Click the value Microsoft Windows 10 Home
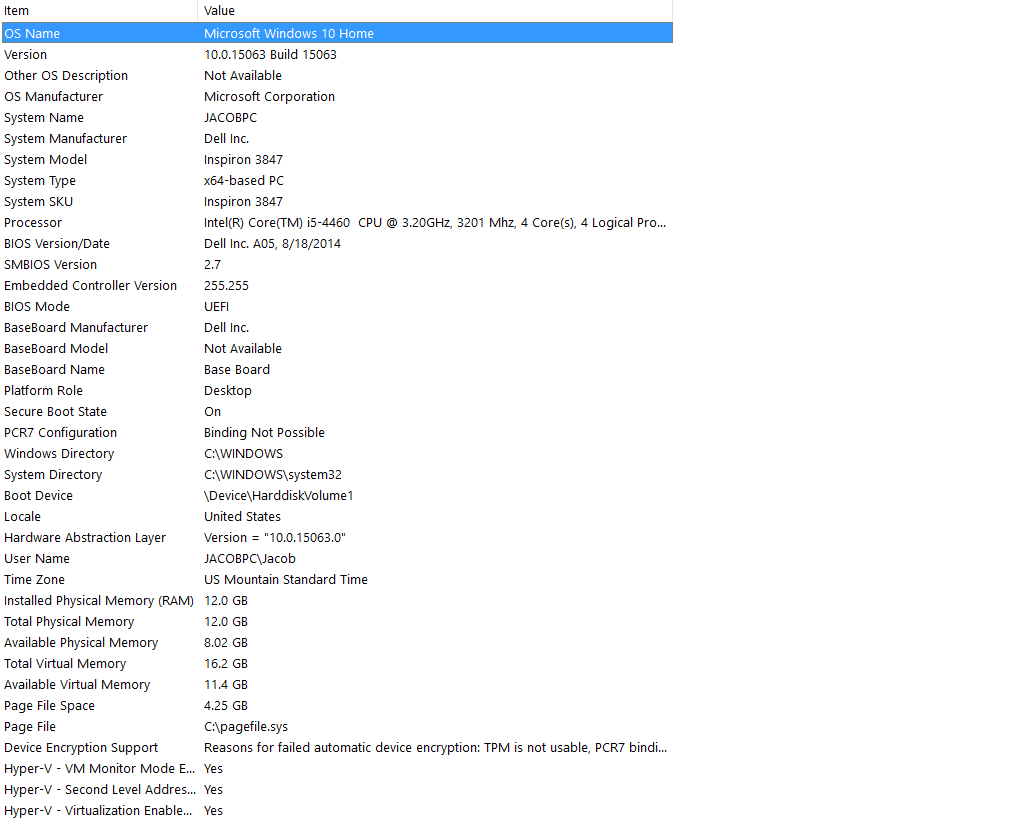The height and width of the screenshot is (822, 1019). click(x=289, y=33)
